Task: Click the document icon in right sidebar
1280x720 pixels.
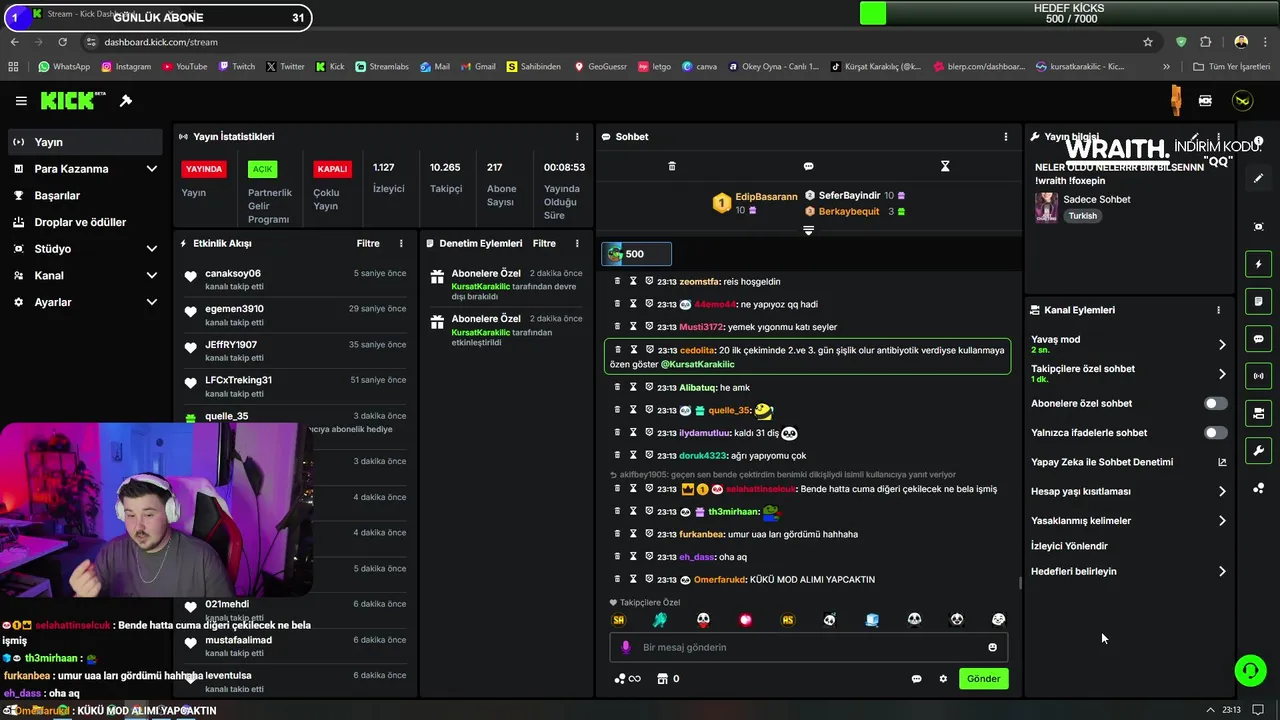Action: click(x=1259, y=301)
